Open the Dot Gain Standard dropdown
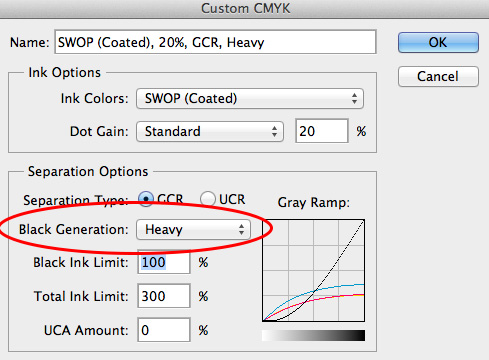Screen dimensions: 489x360 click(210, 131)
